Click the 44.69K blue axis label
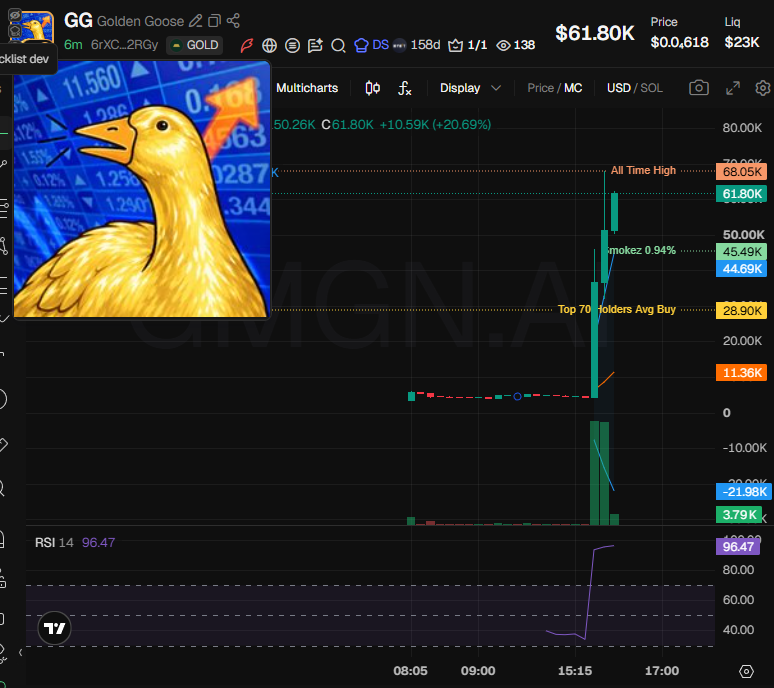Image resolution: width=774 pixels, height=688 pixels. (x=741, y=268)
